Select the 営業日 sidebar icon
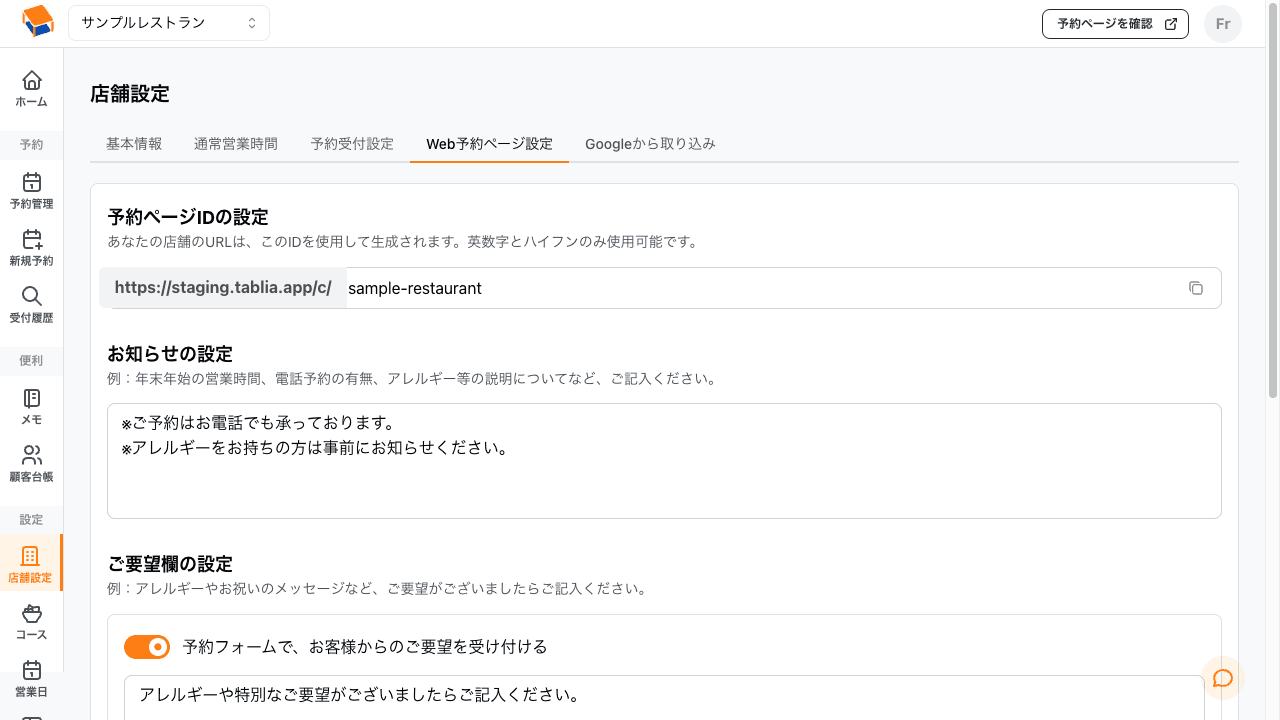This screenshot has height=720, width=1280. [31, 677]
